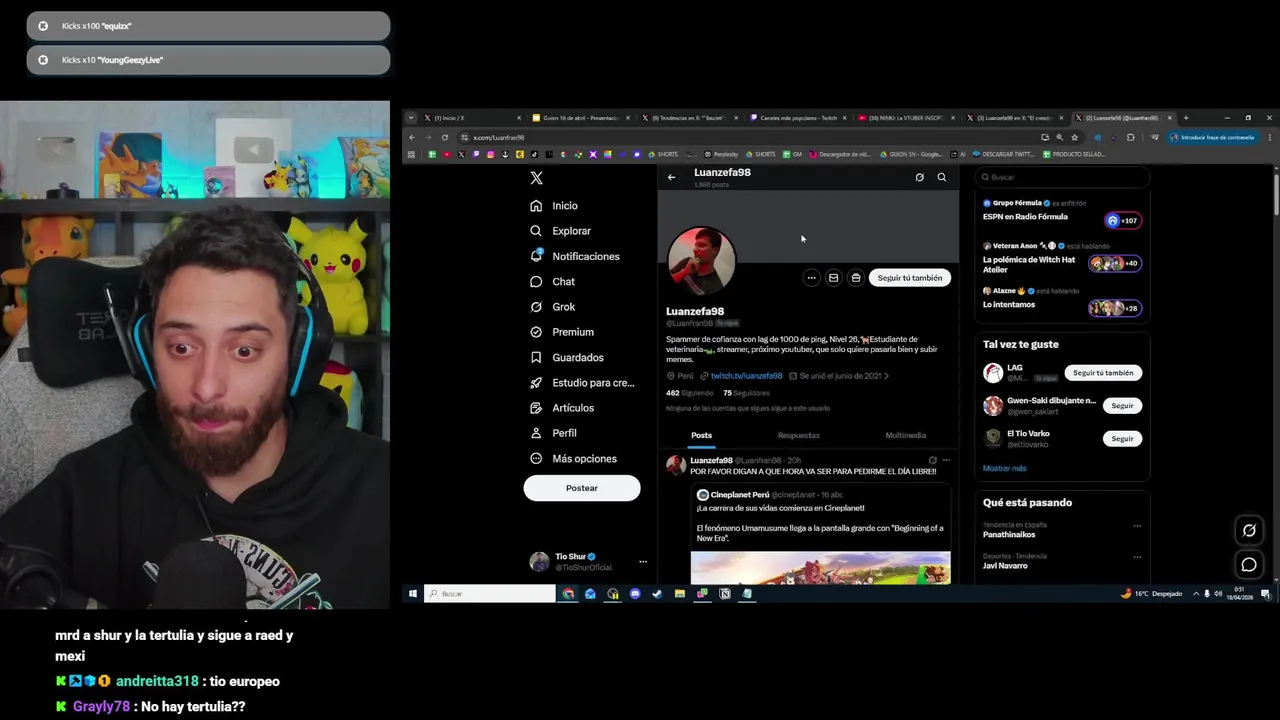Click Windows taskbar search box
The width and height of the screenshot is (1280, 720).
click(x=490, y=594)
